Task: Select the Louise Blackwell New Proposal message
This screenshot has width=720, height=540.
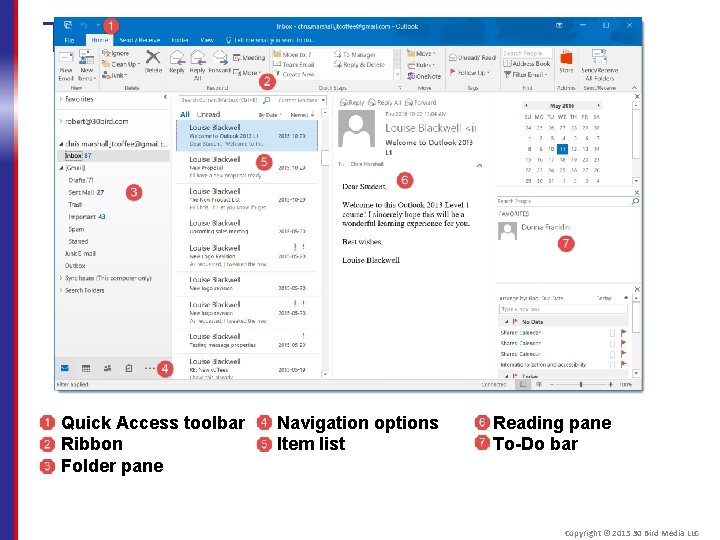Action: [x=247, y=167]
